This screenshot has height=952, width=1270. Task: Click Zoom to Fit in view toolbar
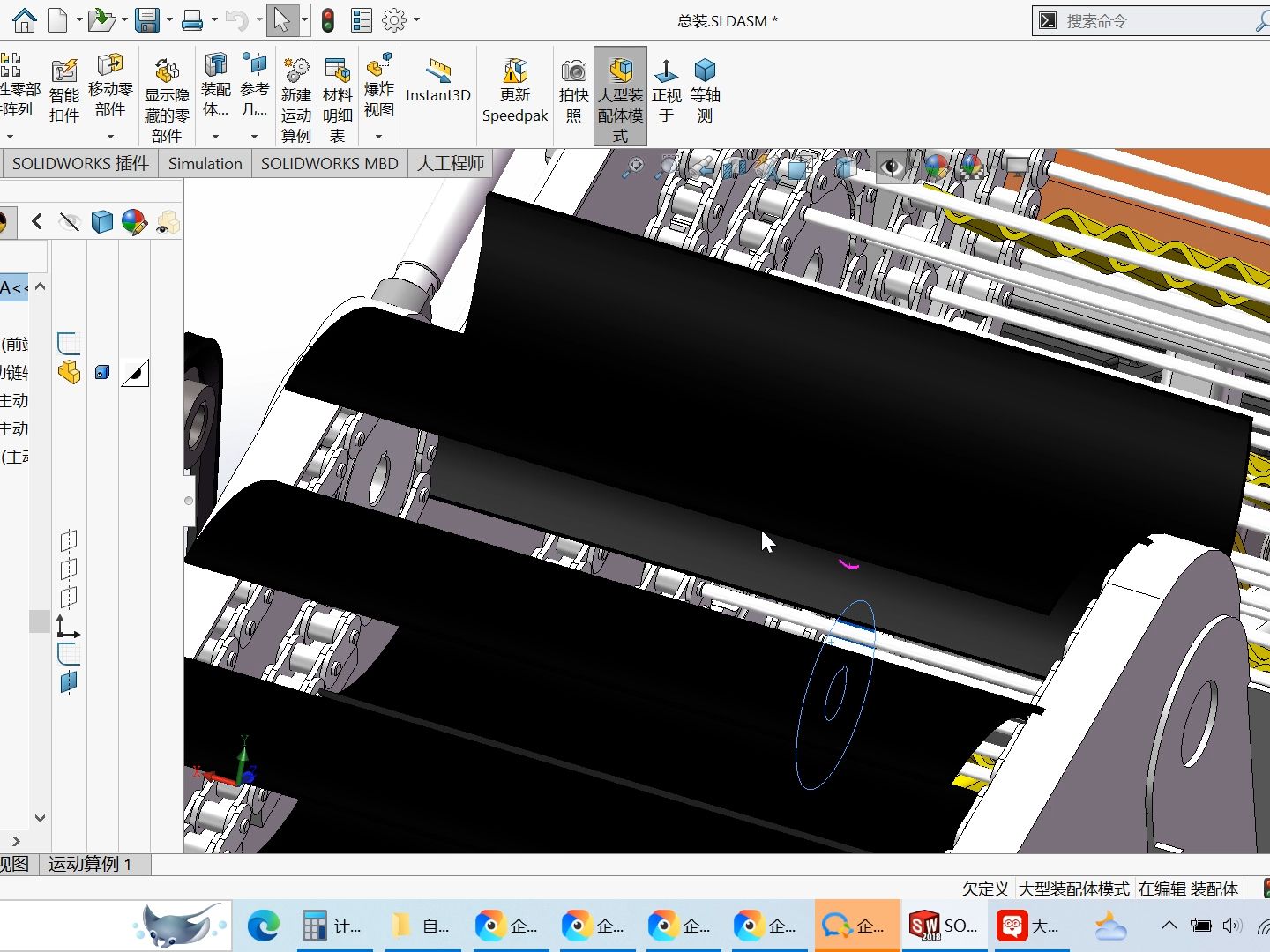coord(633,167)
